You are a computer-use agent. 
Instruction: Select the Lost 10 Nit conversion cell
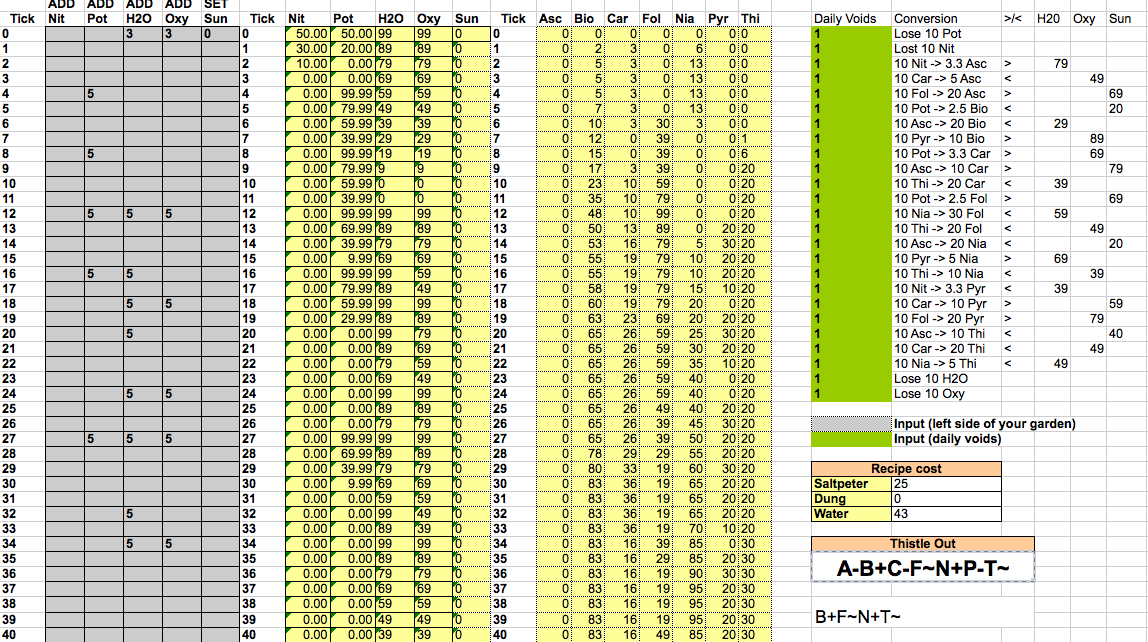point(946,48)
